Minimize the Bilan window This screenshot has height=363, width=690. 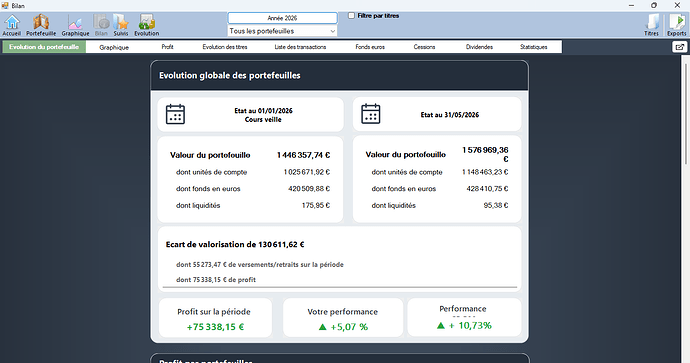point(631,5)
